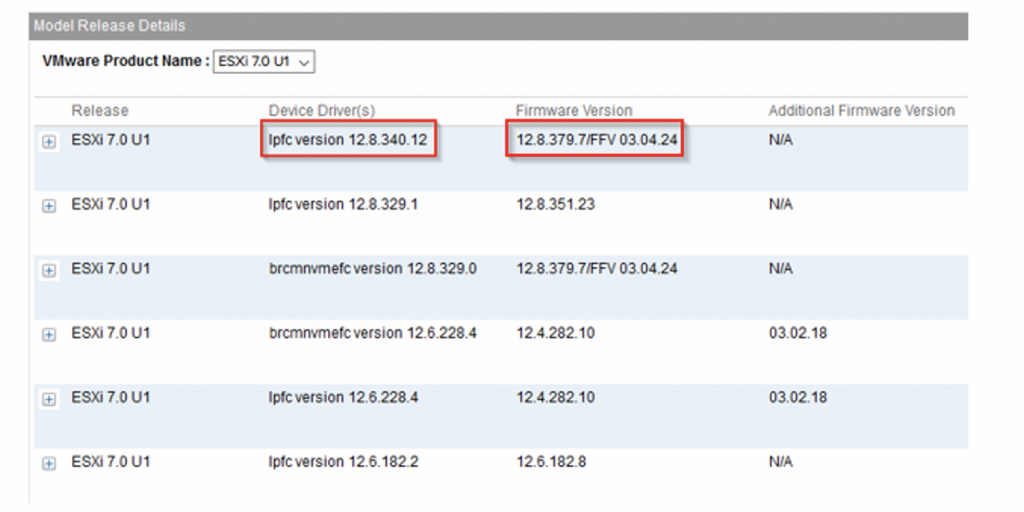Viewport: 1024px width, 512px height.
Task: Click firmware 12.8.379.7/FFV 03.04.24 in the brcmnvmefc 12.8.329.0 row
Action: point(596,268)
